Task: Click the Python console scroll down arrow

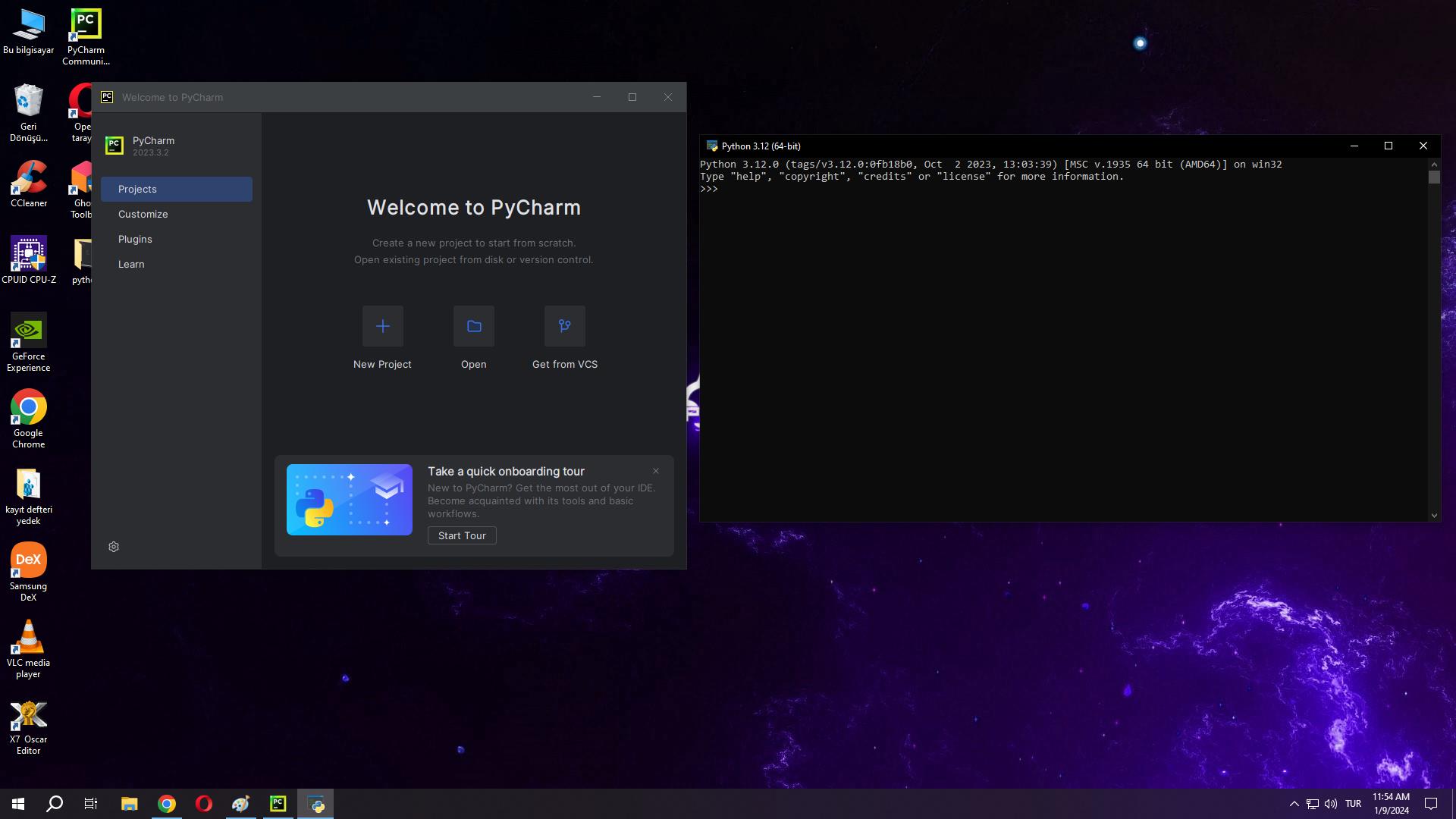Action: coord(1434,516)
